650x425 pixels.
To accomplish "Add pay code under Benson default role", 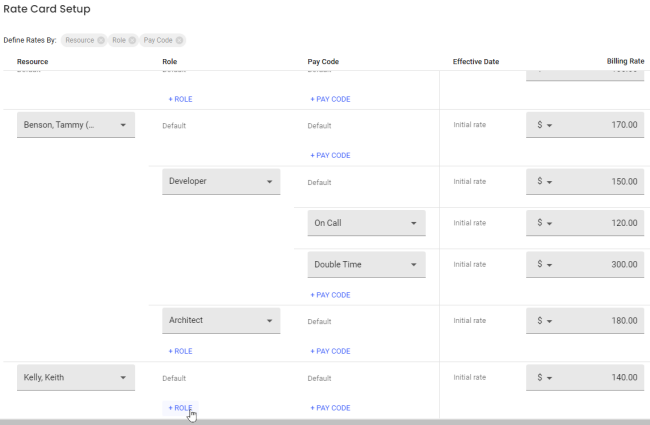I will click(330, 155).
